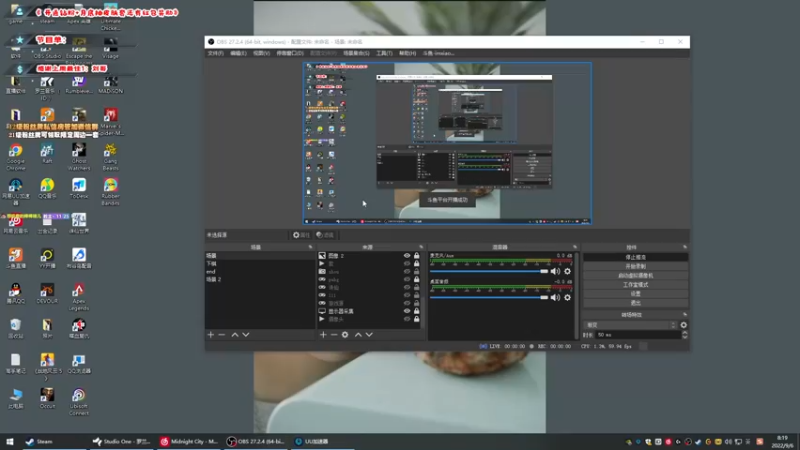This screenshot has height=450, width=800.
Task: Open Ghost Watchers desktop shortcut
Action: point(79,157)
